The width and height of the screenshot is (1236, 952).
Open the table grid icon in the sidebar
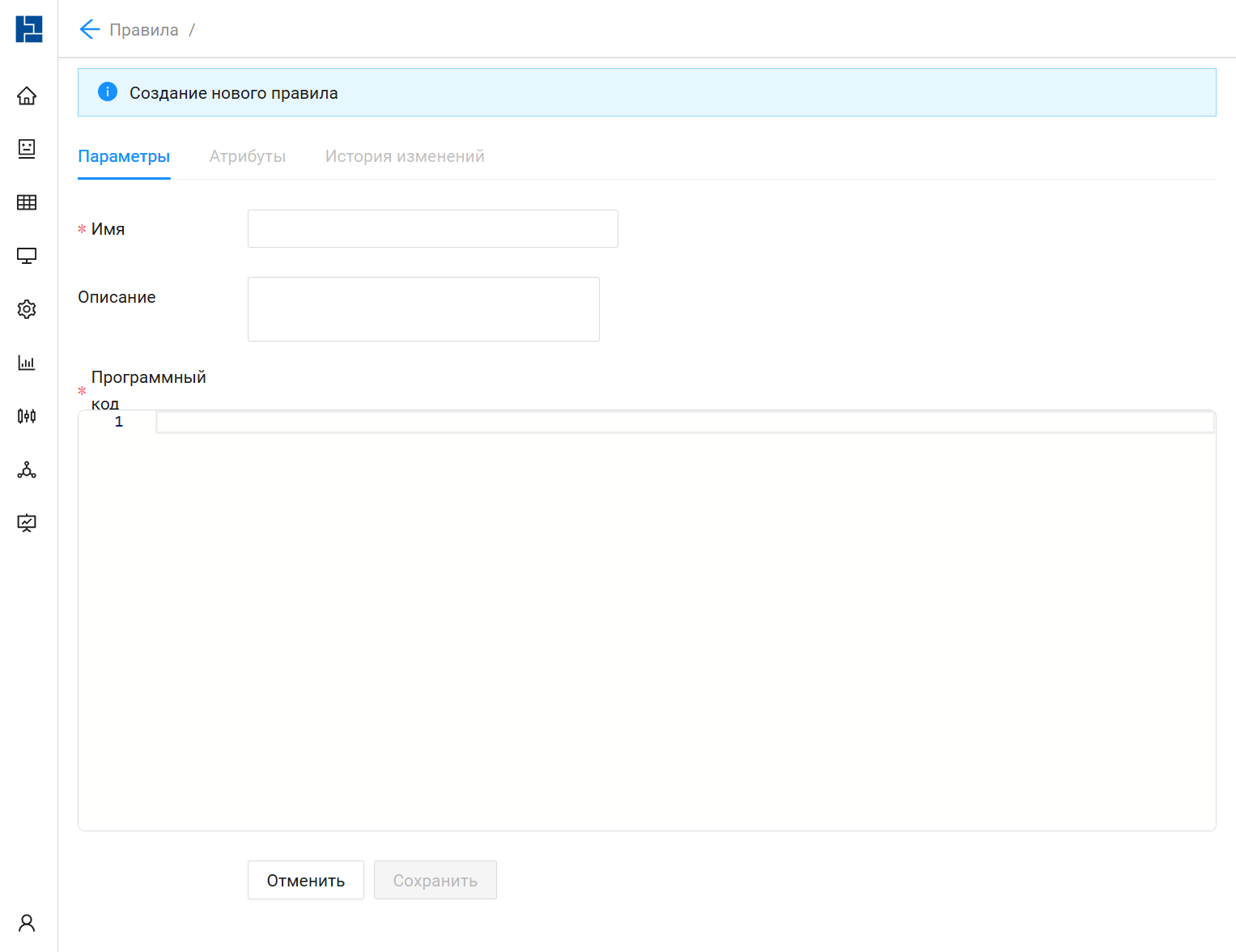coord(27,202)
